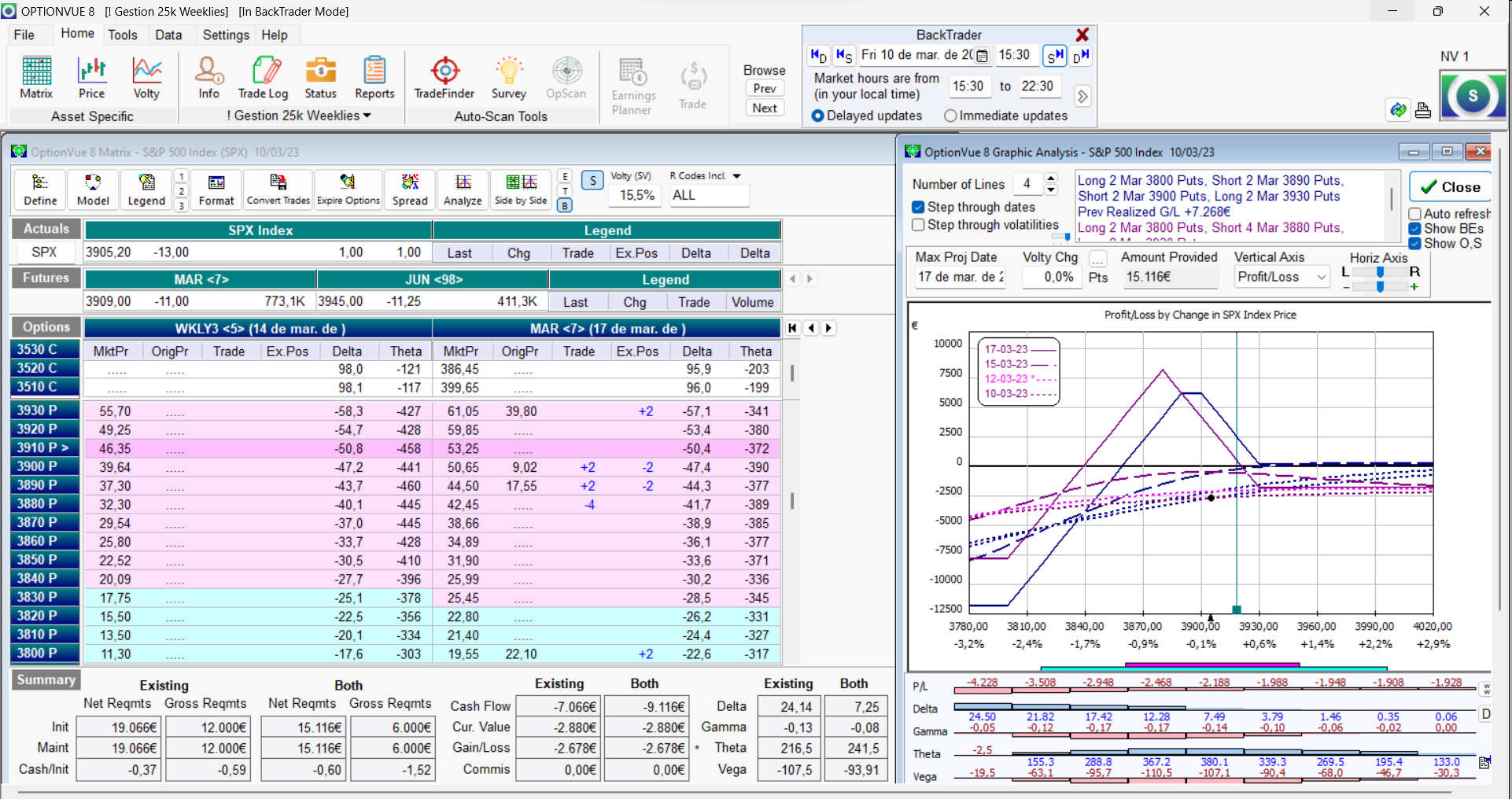The width and height of the screenshot is (1512, 799).
Task: Select the 3910 P option row label
Action: (46, 447)
